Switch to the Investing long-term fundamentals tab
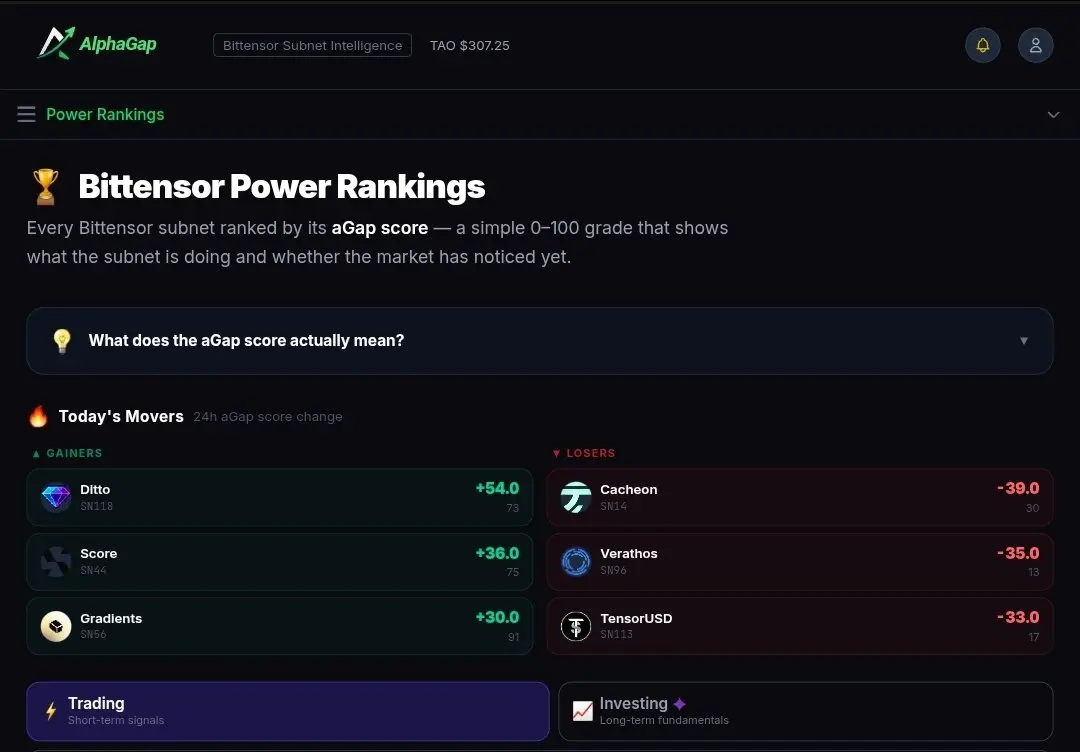Viewport: 1080px width, 752px height. 806,711
